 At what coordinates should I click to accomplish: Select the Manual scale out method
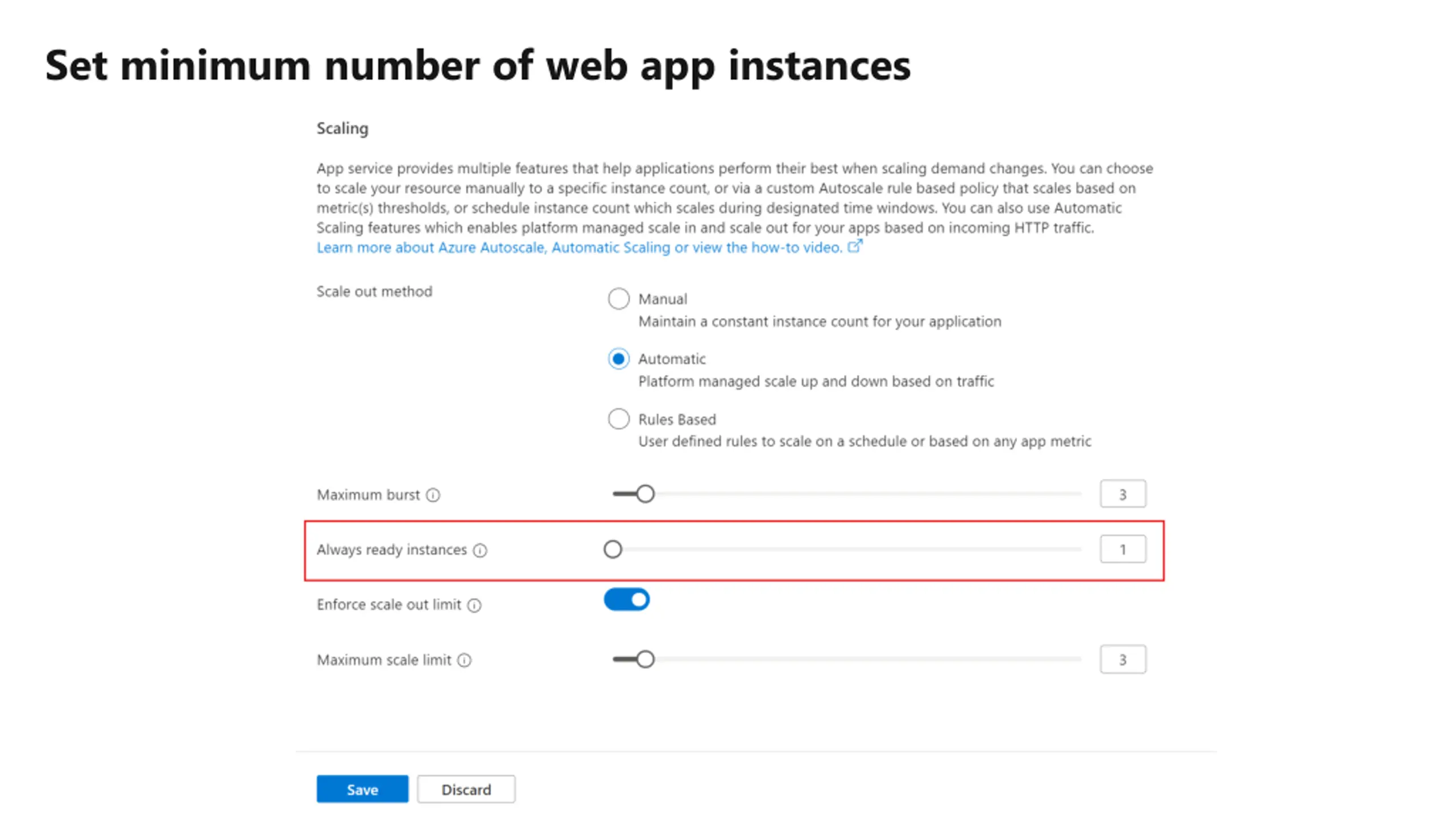618,299
